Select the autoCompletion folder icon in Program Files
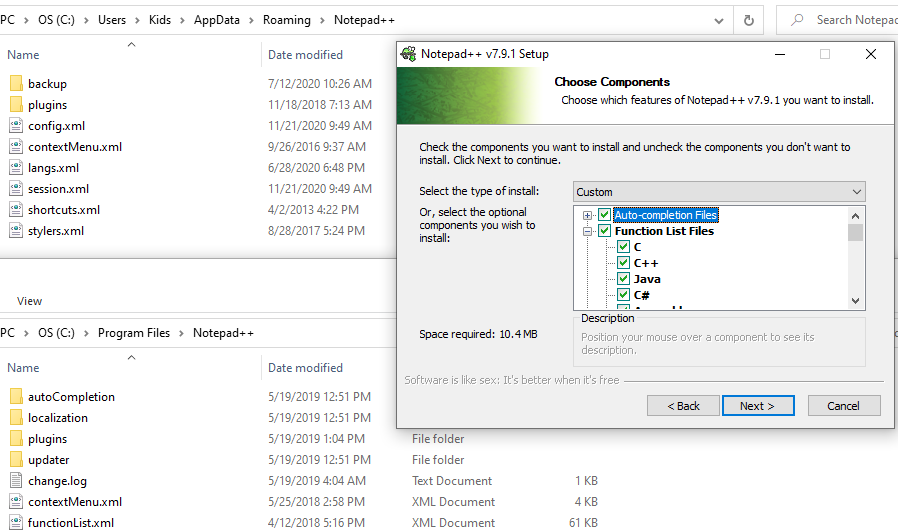The height and width of the screenshot is (532, 898). pos(16,396)
